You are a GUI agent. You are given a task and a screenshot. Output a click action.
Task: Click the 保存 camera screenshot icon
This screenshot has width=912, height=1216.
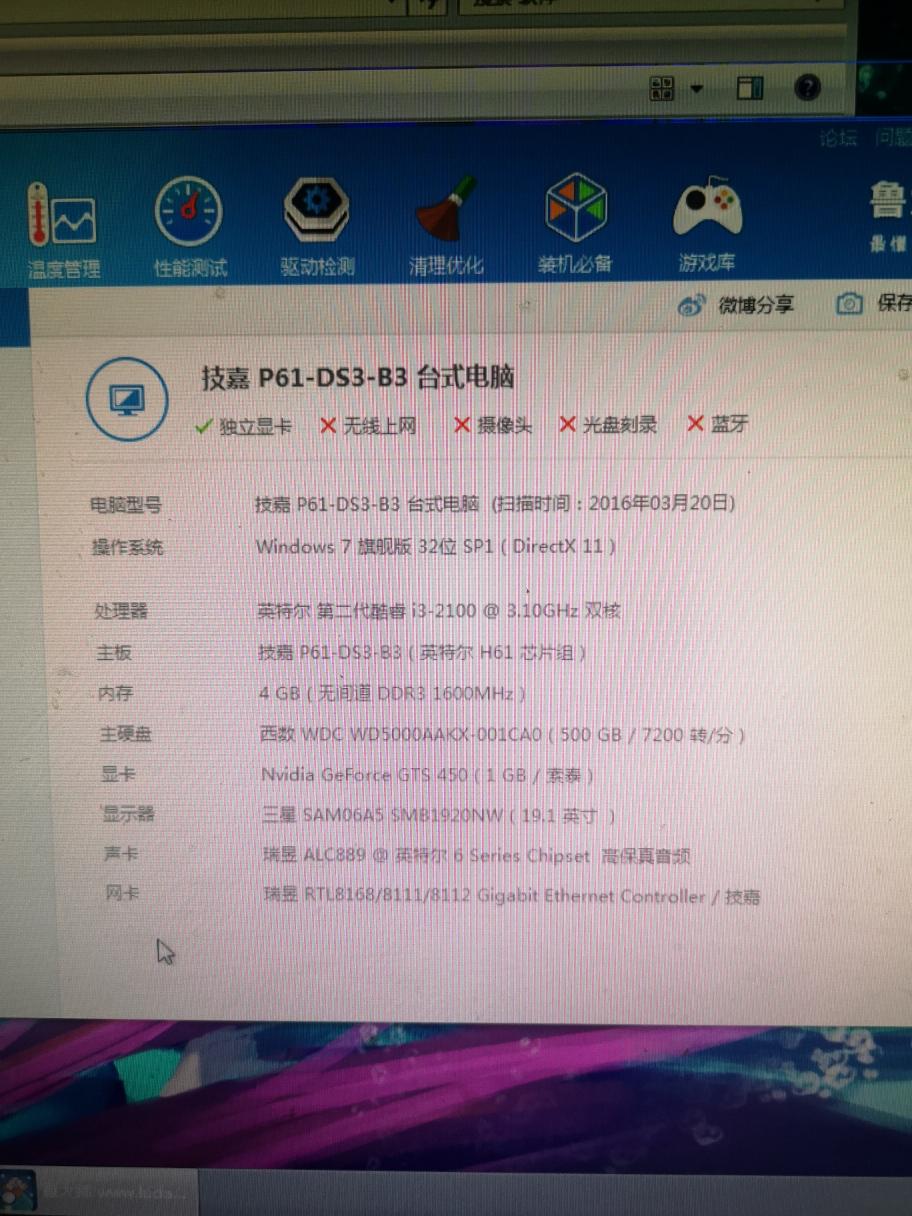[x=850, y=304]
